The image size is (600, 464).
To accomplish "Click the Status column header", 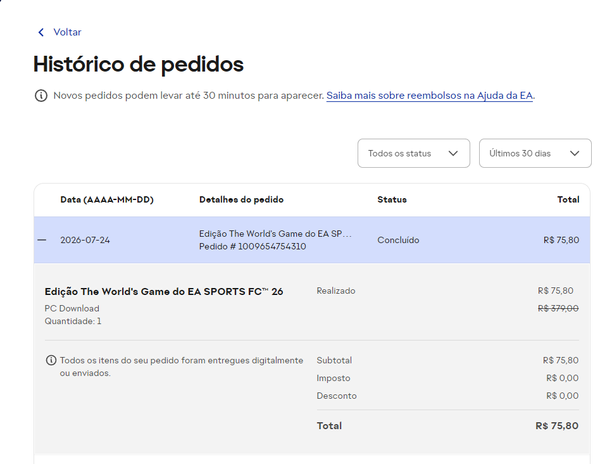I will tap(392, 200).
